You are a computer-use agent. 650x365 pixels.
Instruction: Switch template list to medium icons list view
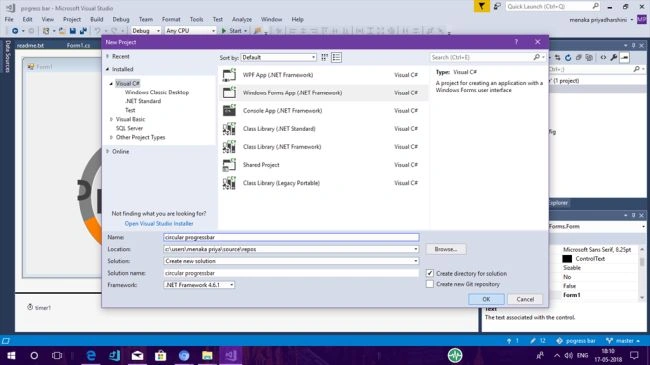336,57
